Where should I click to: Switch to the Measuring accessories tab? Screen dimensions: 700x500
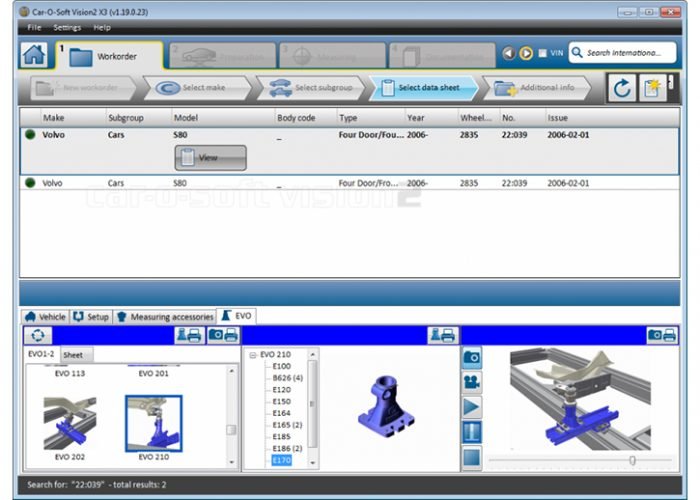pos(165,317)
